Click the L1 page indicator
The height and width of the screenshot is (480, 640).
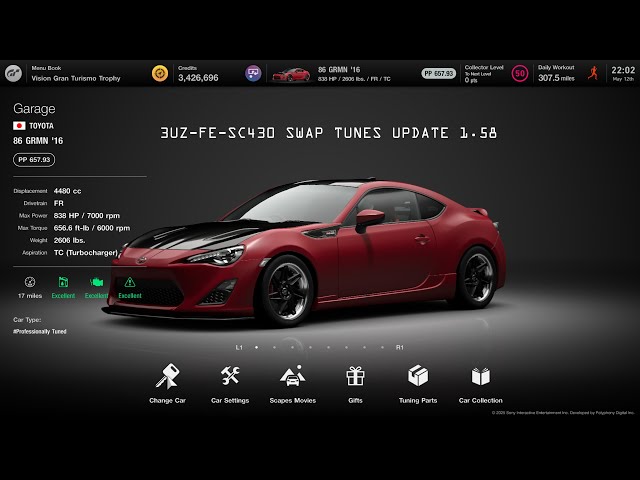[x=239, y=347]
